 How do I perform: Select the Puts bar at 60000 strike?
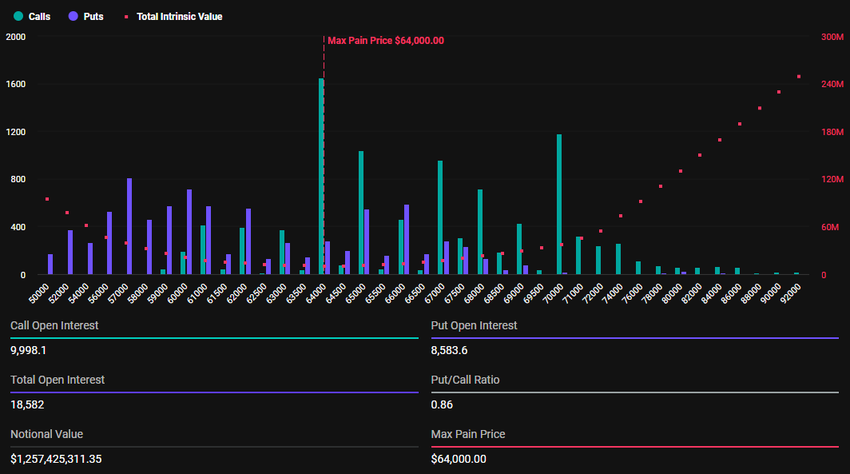(189, 231)
